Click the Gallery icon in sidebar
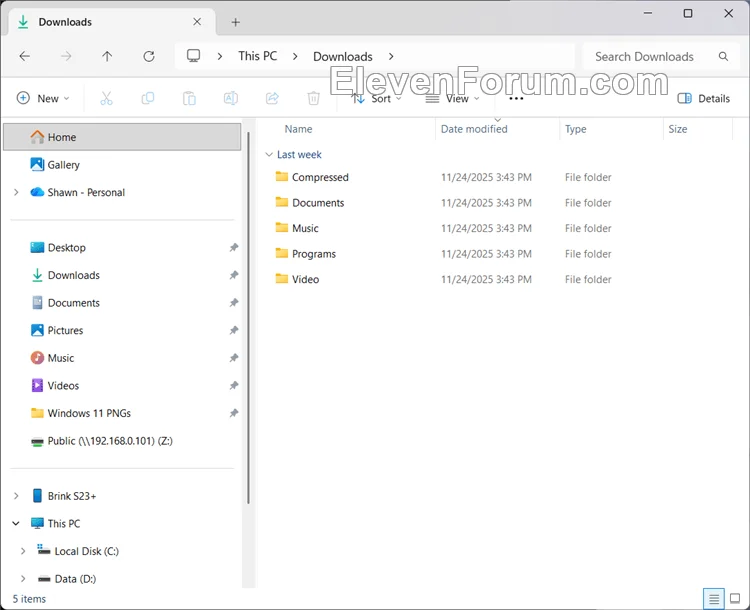This screenshot has width=750, height=610. (x=37, y=165)
